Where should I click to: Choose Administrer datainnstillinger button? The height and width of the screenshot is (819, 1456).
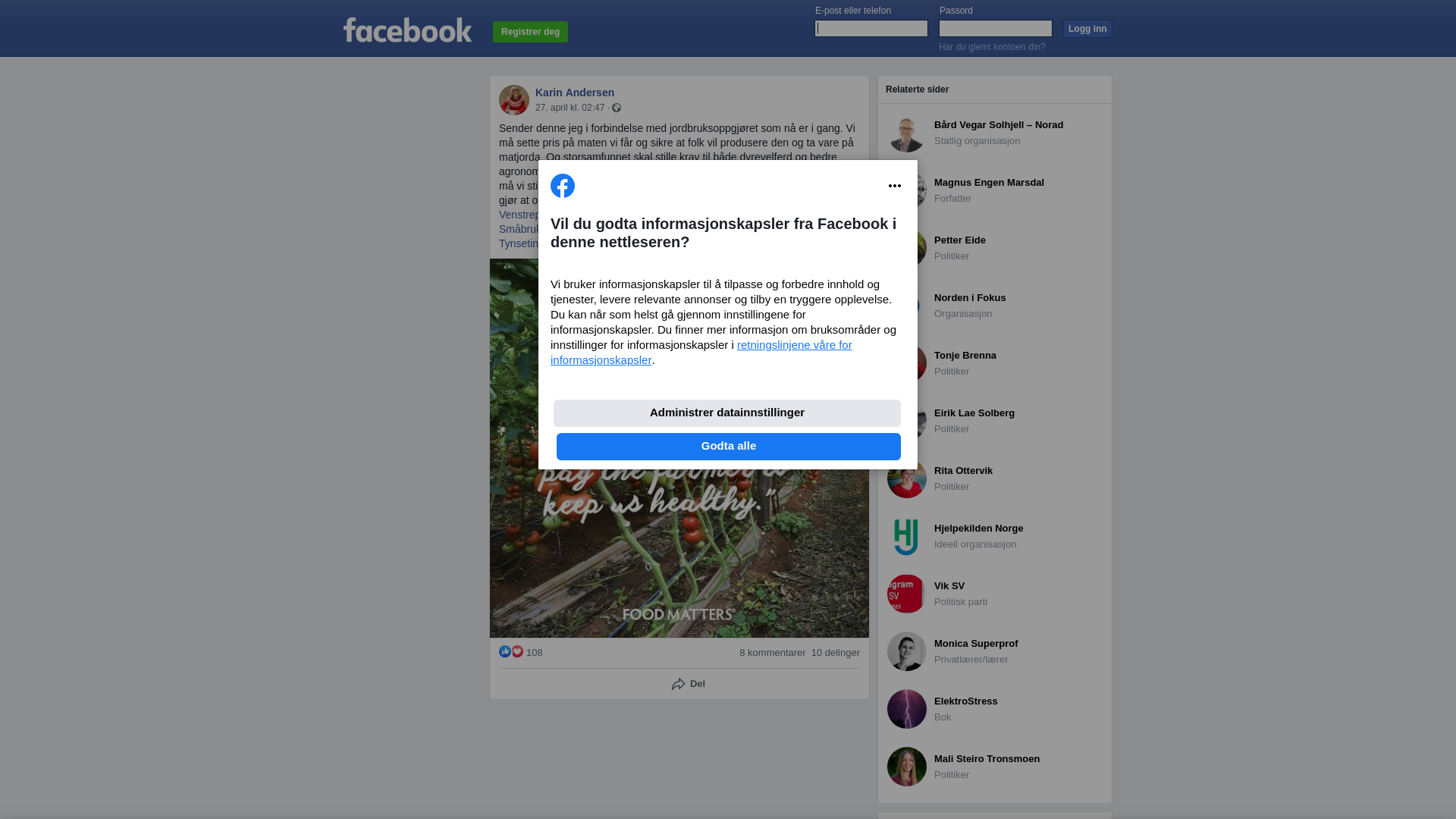pos(727,413)
